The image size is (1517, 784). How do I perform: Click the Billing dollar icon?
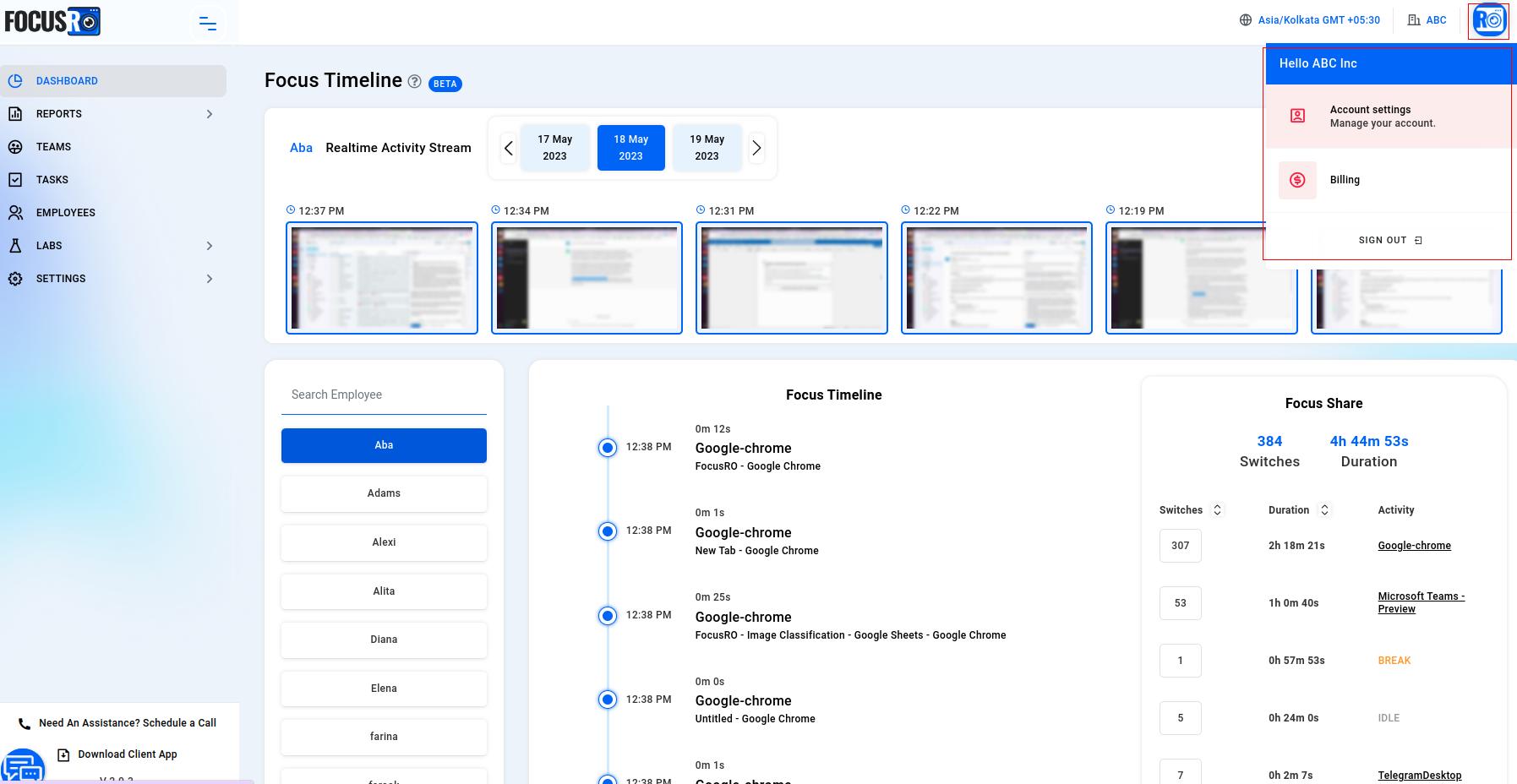point(1297,180)
